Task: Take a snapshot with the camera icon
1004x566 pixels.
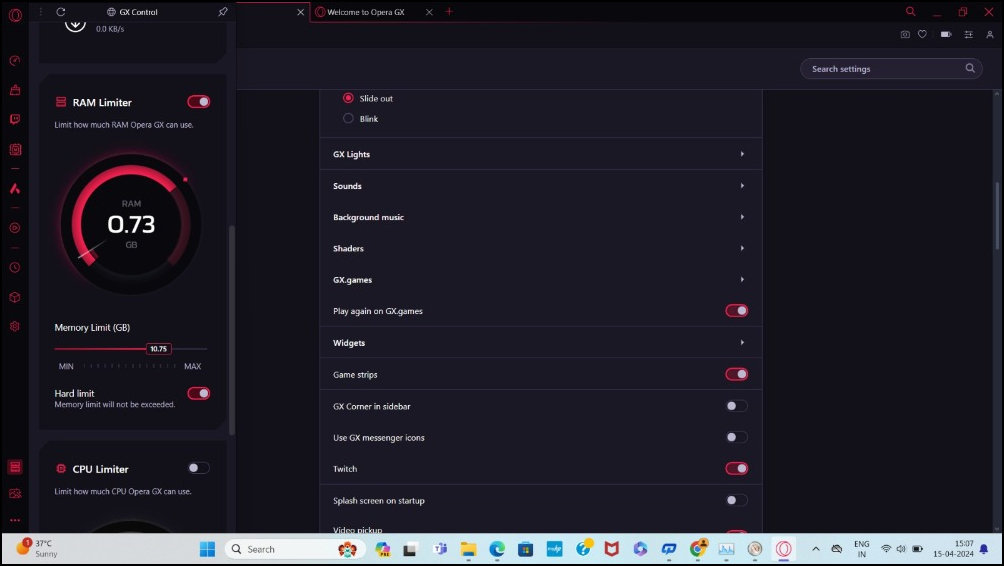Action: point(905,35)
